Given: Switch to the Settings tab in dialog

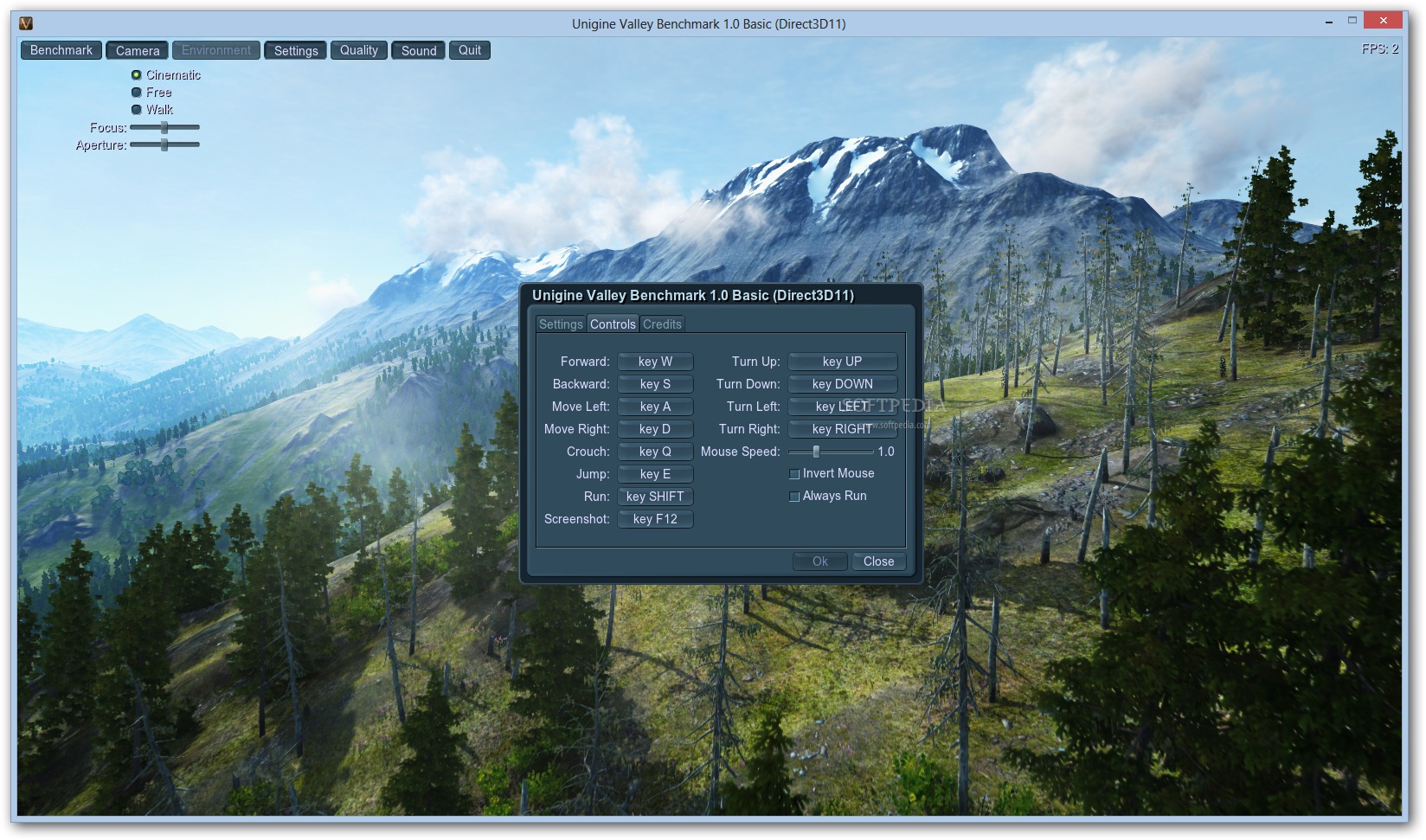Looking at the screenshot, I should 561,324.
